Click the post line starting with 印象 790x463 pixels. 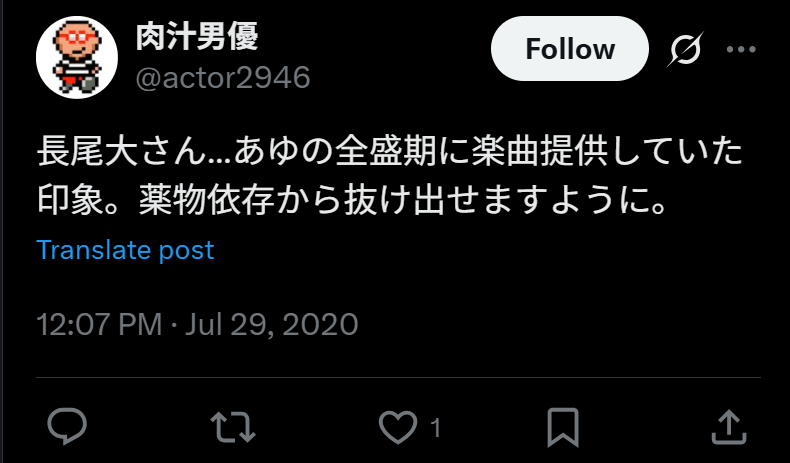[x=352, y=202]
